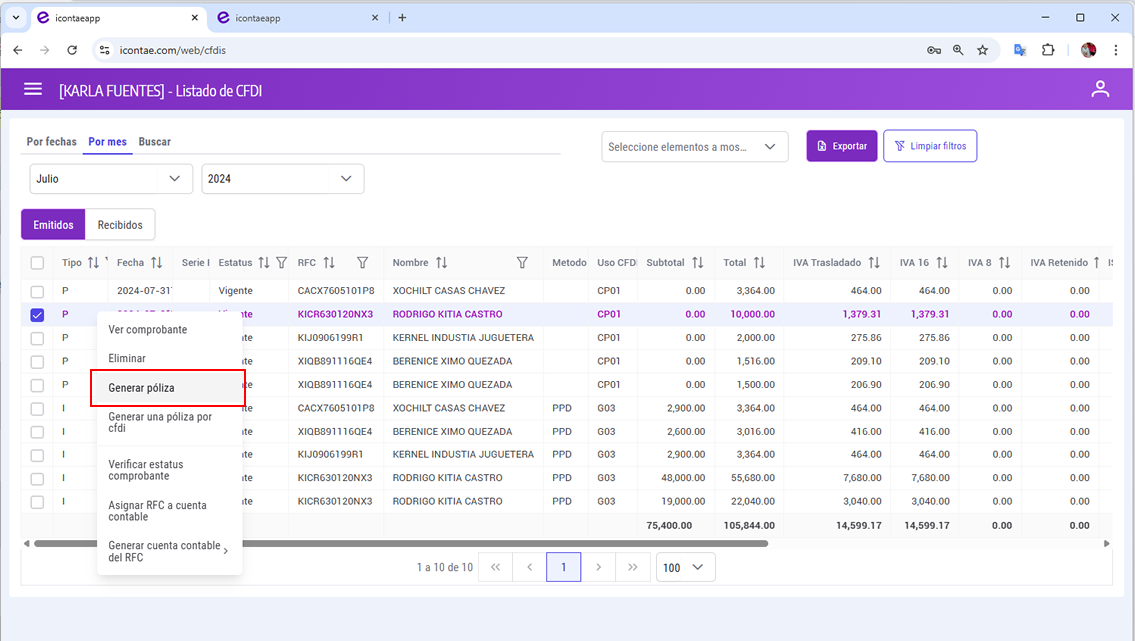Open the 2024 year dropdown
The image size is (1135, 641).
pyautogui.click(x=282, y=179)
